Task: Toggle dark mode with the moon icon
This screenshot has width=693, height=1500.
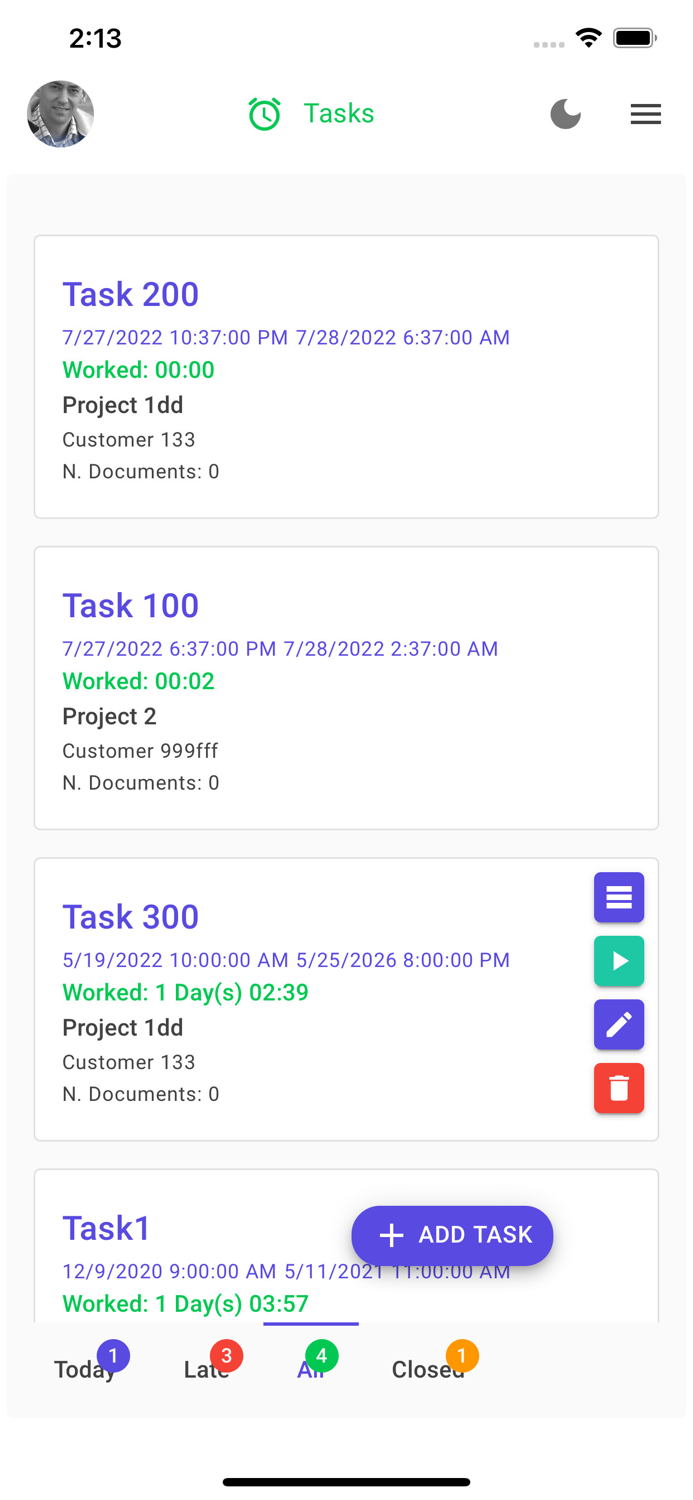Action: (x=565, y=114)
